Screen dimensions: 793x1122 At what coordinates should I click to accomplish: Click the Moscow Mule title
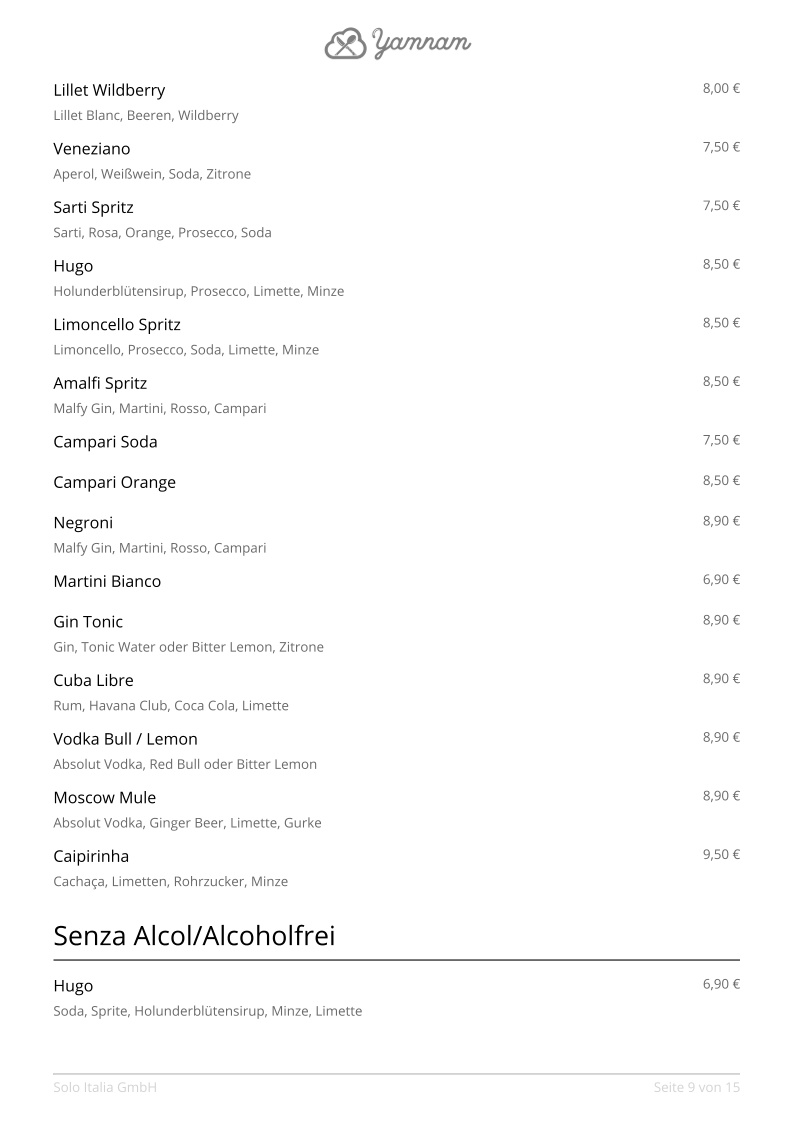pyautogui.click(x=104, y=798)
